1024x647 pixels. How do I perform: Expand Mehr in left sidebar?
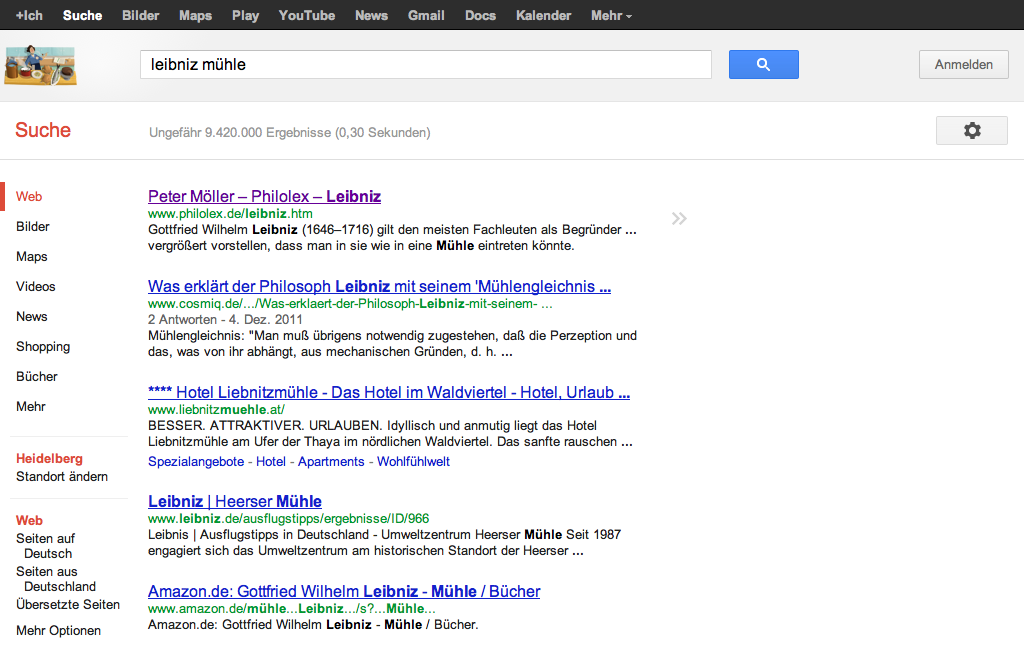[x=31, y=407]
